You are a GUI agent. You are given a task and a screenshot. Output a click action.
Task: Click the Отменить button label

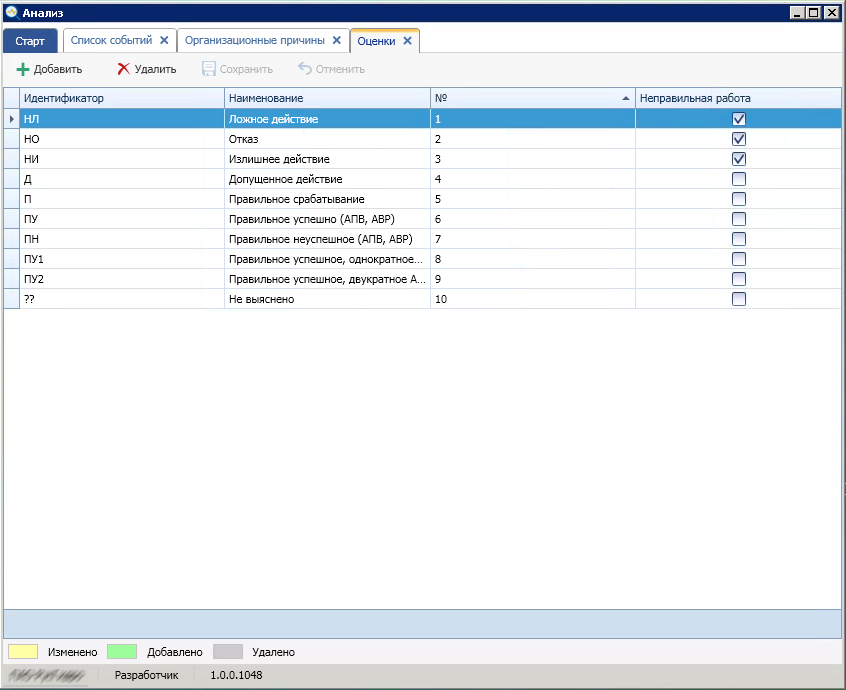[340, 69]
